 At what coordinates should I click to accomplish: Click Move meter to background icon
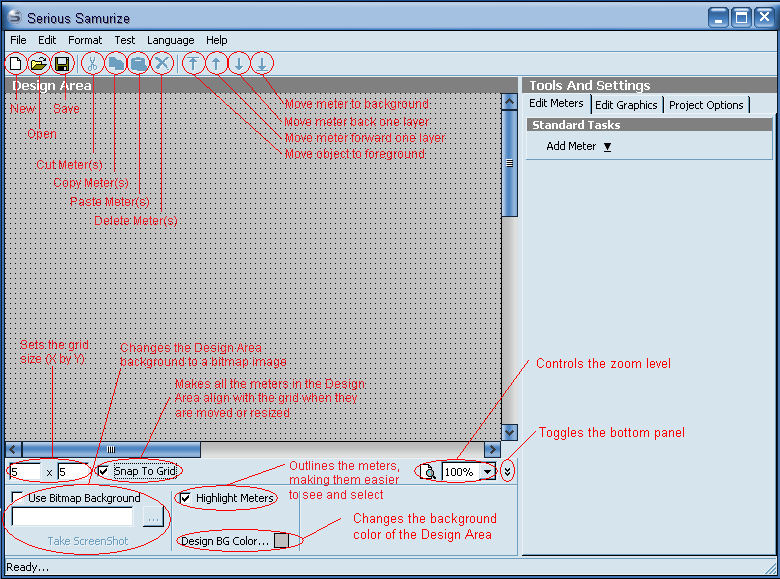click(x=262, y=64)
